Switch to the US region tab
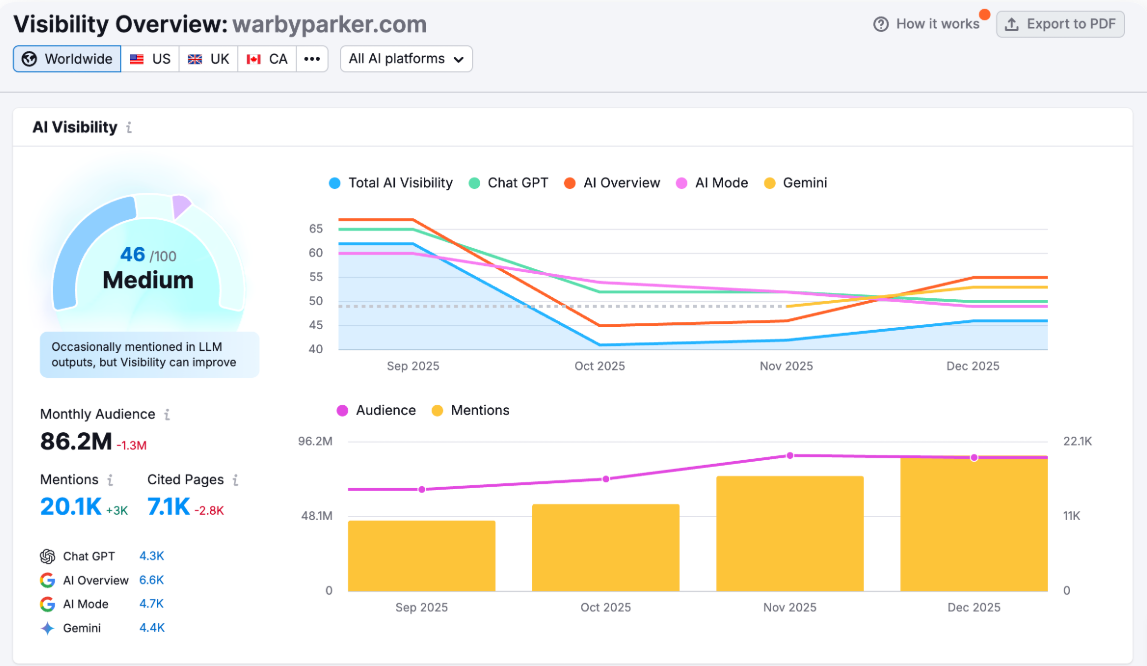Screen dimensions: 1147x666 pyautogui.click(x=150, y=58)
